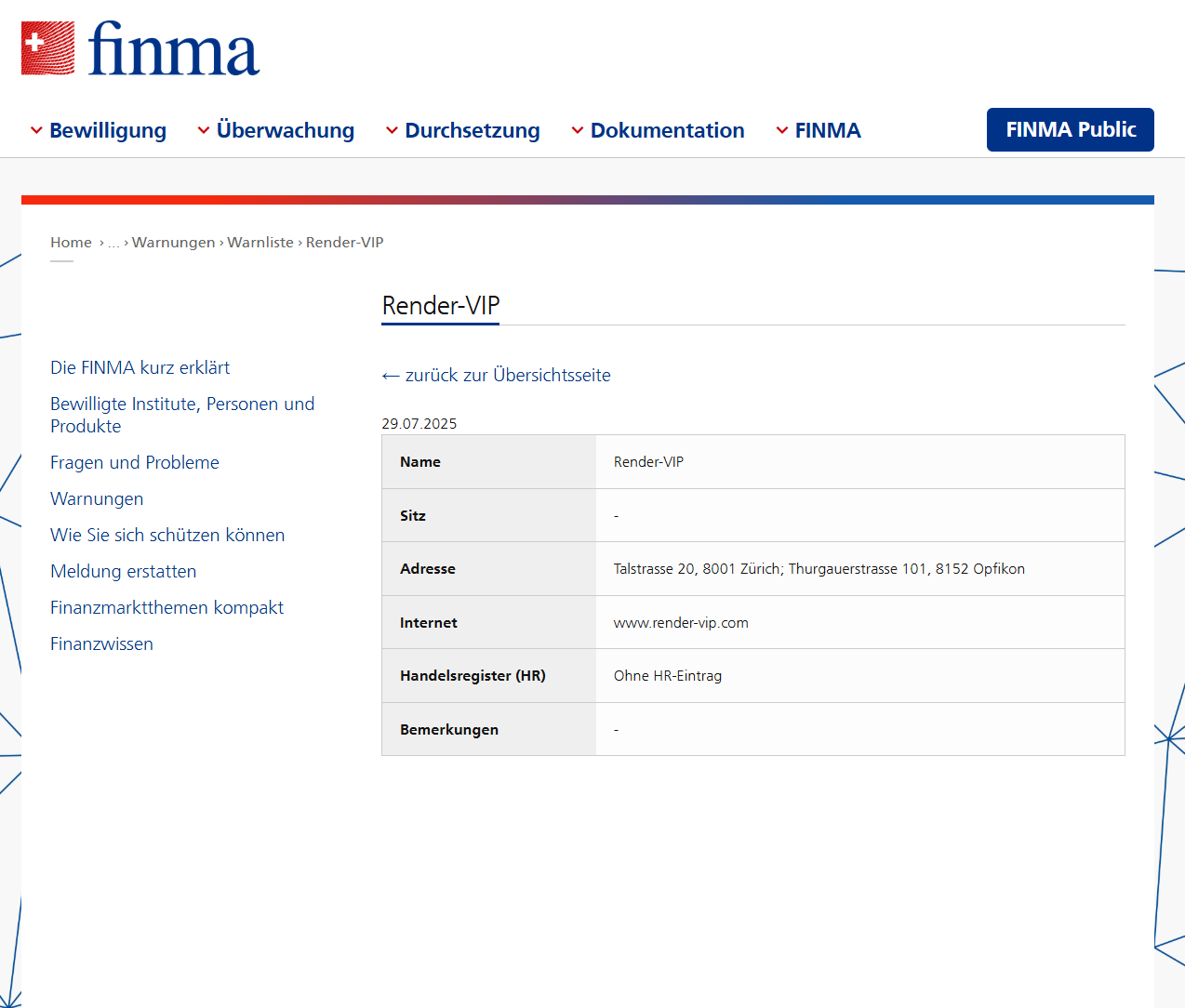The image size is (1185, 1008).
Task: Click the Render-VIP page heading
Action: point(441,305)
